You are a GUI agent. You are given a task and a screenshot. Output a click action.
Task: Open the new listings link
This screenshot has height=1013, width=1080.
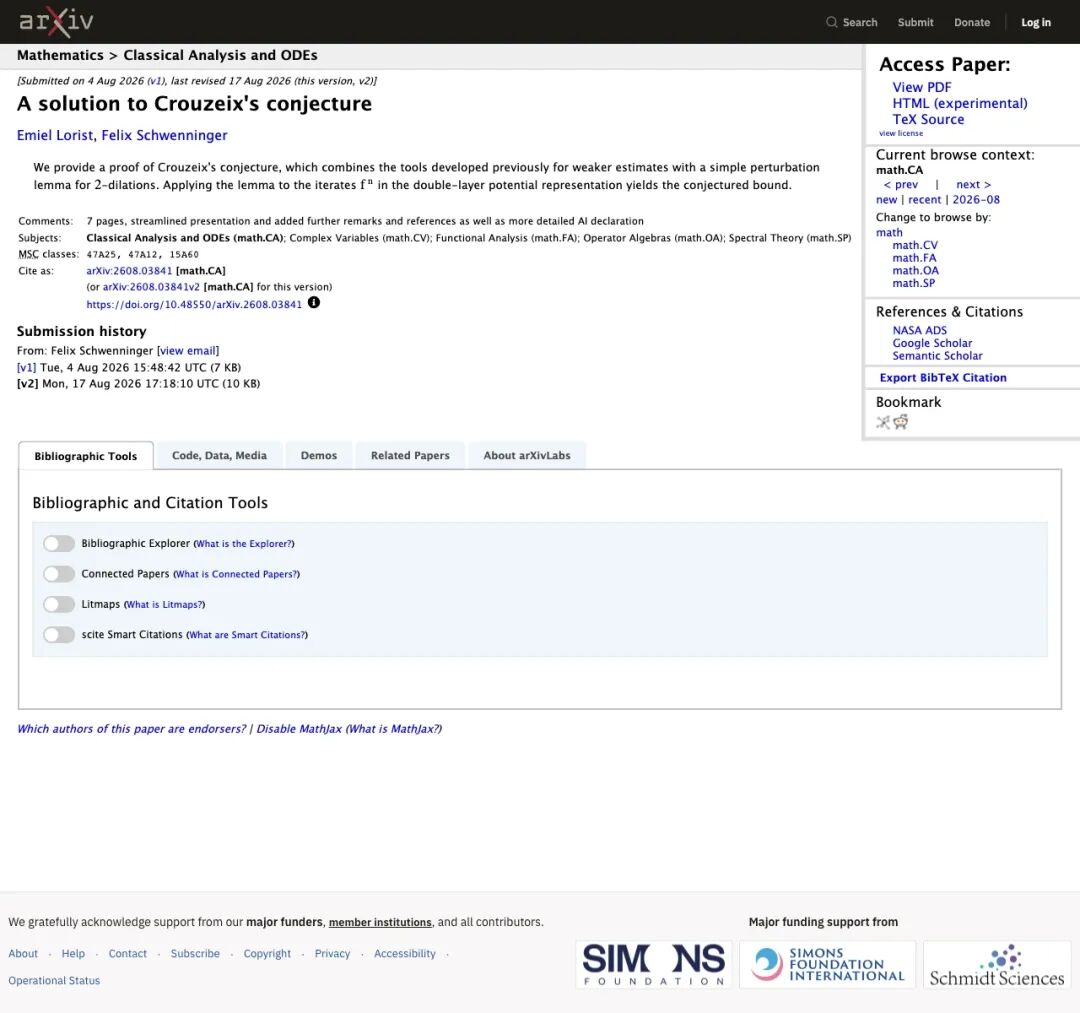886,200
